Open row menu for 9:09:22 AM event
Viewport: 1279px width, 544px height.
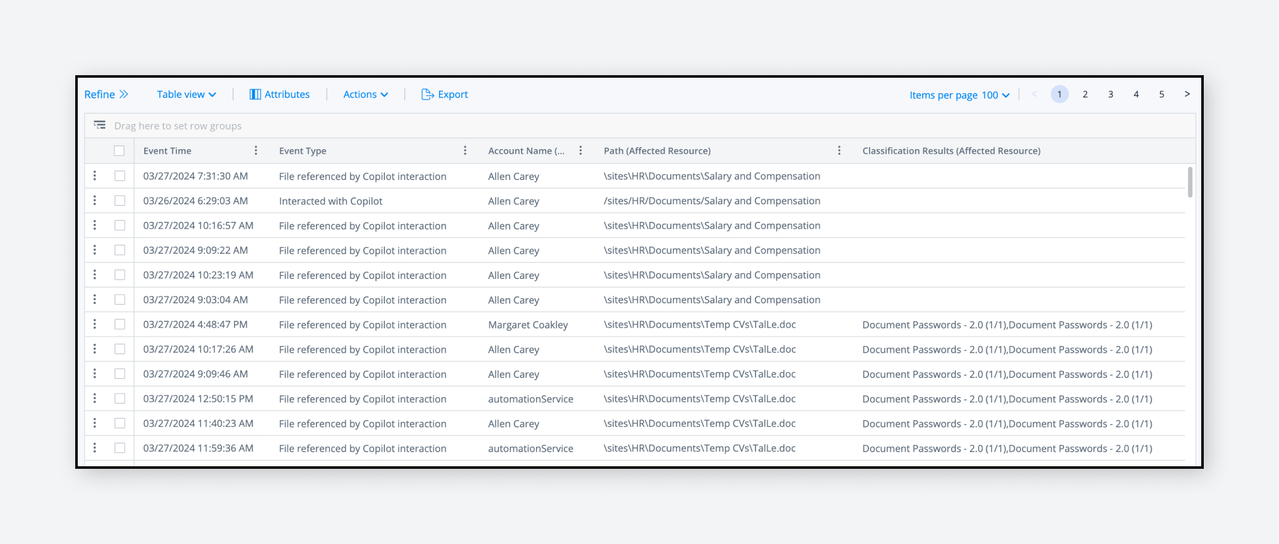(95, 250)
